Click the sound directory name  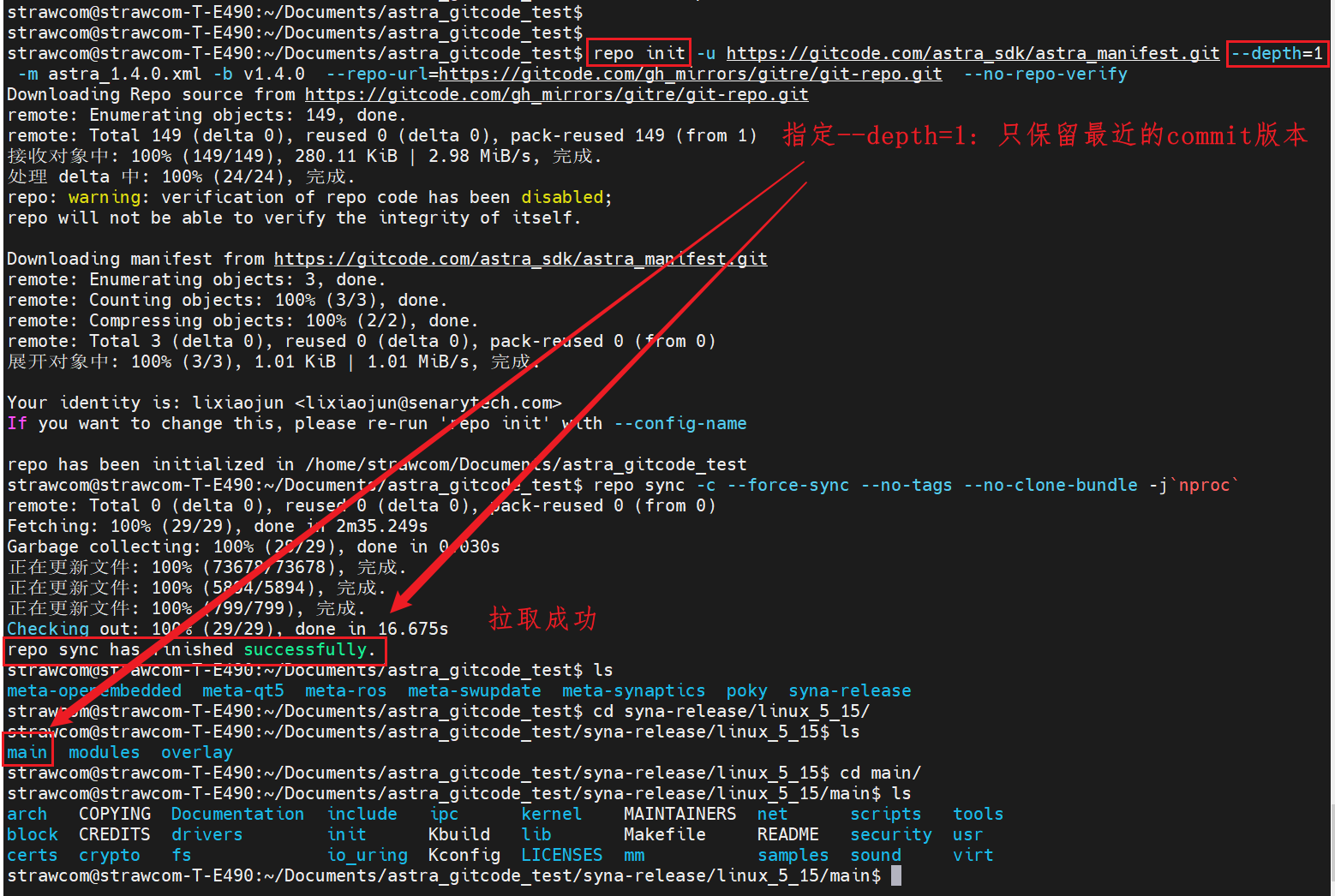point(875,855)
